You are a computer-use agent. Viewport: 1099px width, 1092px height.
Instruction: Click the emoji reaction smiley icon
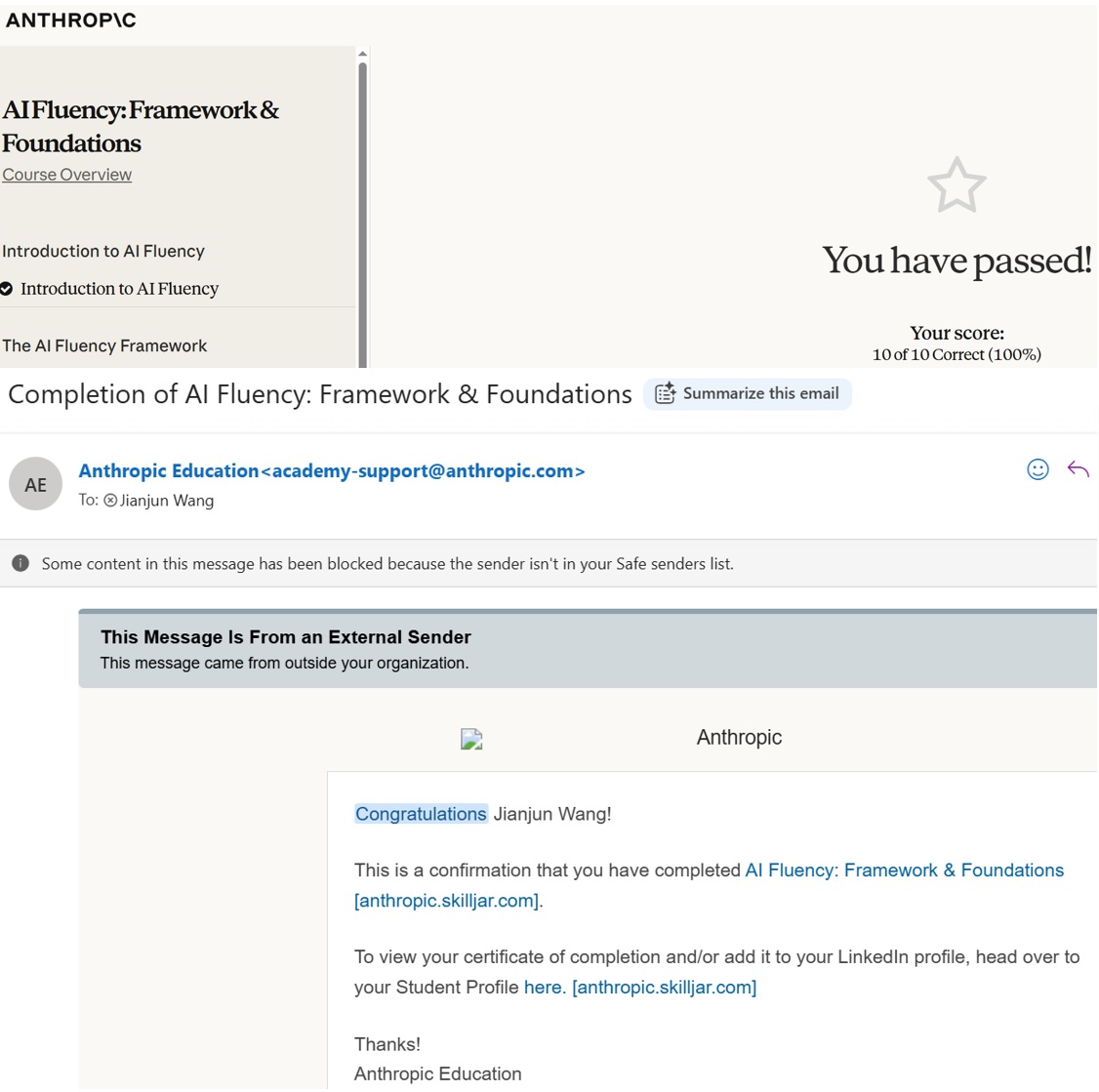(1038, 469)
